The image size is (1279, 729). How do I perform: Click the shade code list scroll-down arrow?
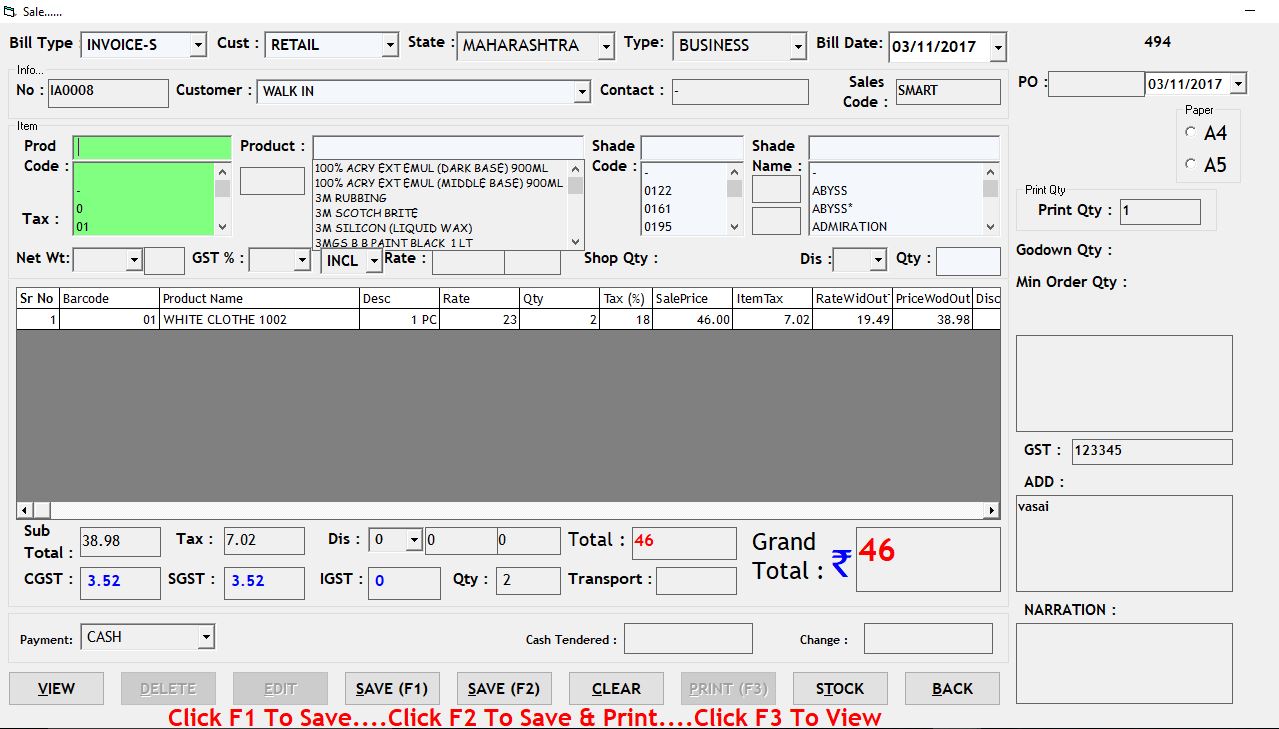click(x=735, y=226)
